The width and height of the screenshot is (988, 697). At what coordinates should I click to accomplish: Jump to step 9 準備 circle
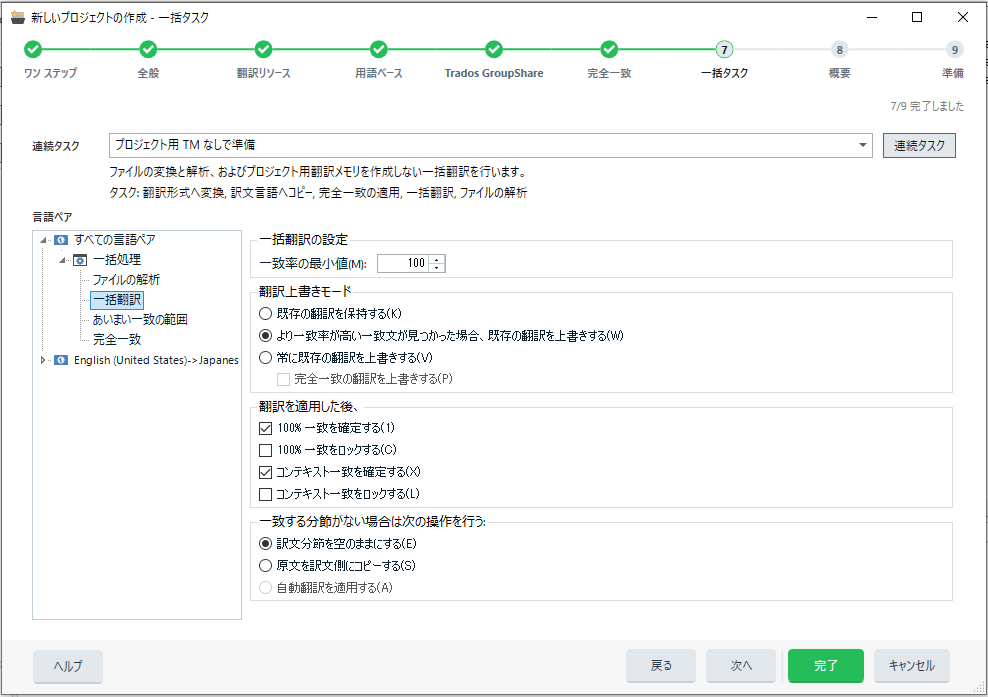955,49
